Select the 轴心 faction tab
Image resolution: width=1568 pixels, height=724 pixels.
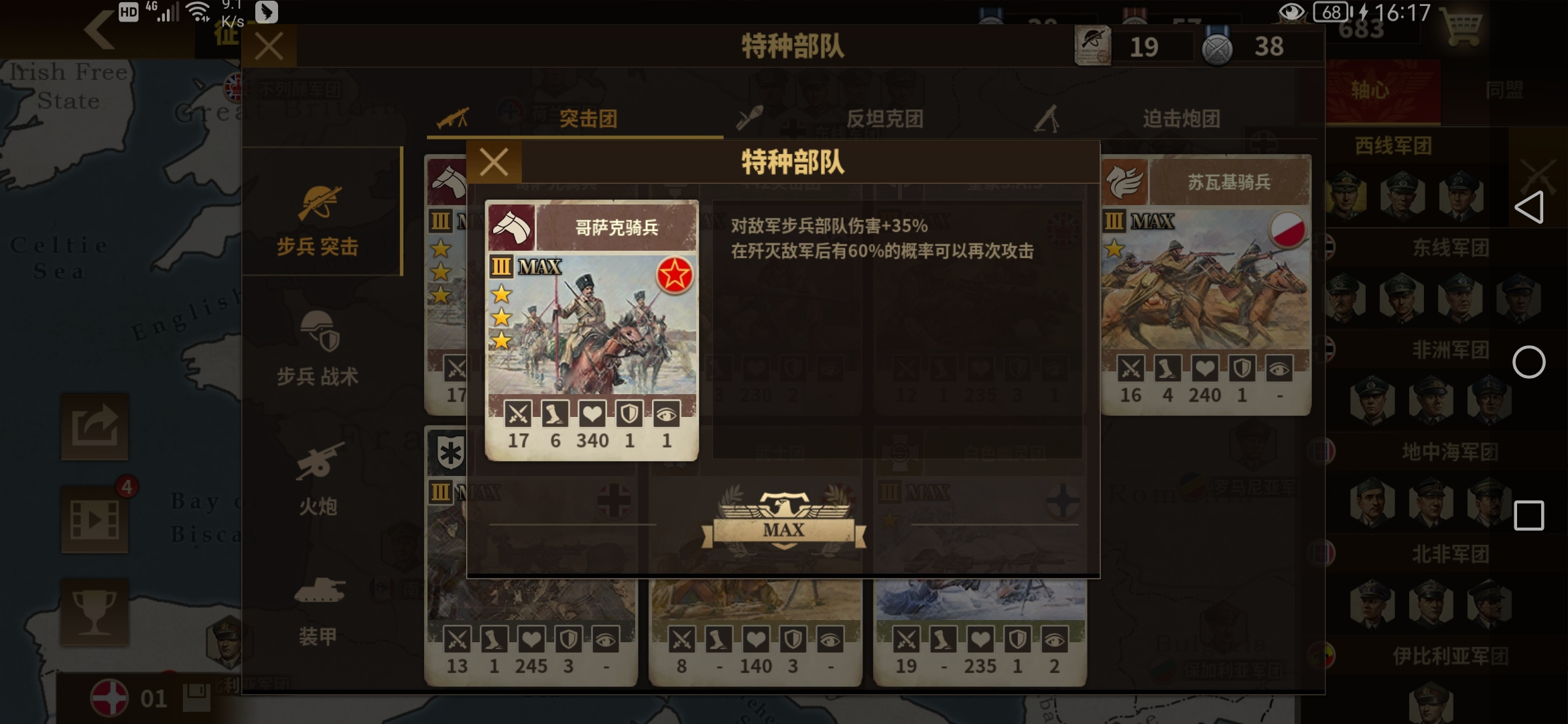coord(1383,91)
